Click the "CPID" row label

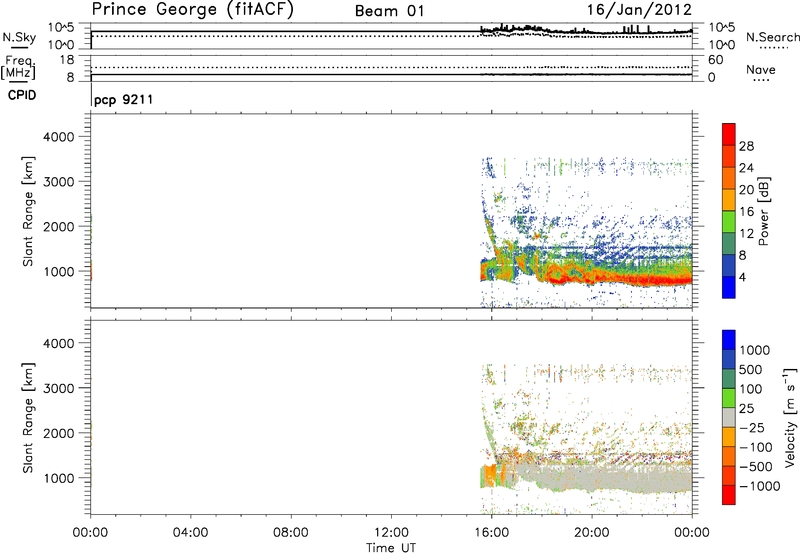[22, 95]
